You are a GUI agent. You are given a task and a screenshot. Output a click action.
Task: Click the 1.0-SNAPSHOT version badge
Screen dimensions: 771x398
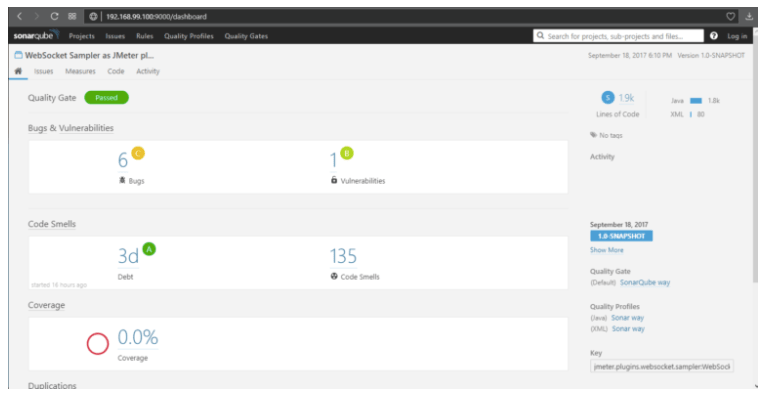point(622,236)
